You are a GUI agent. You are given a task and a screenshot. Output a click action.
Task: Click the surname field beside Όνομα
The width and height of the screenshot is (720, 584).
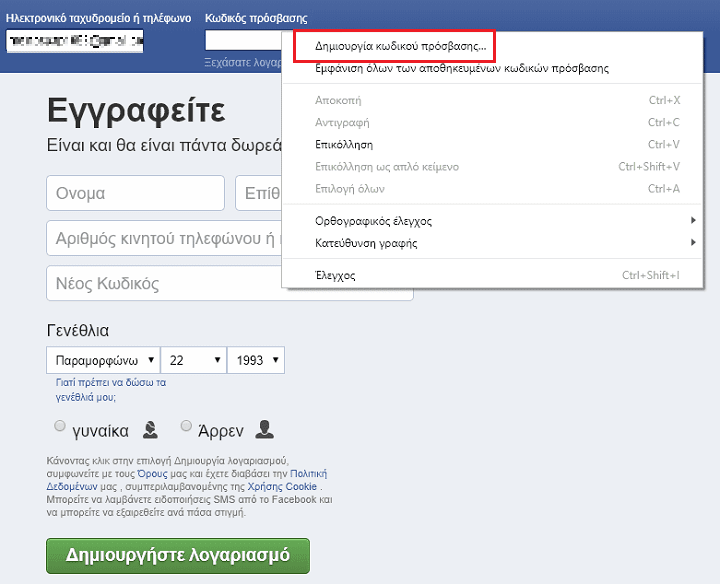259,193
